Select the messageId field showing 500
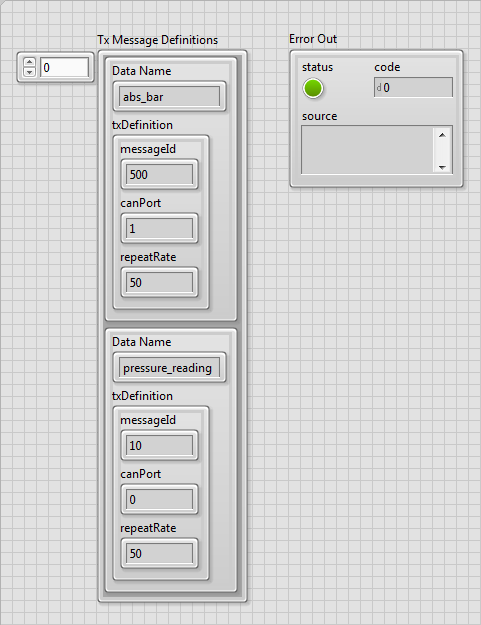 [x=159, y=174]
